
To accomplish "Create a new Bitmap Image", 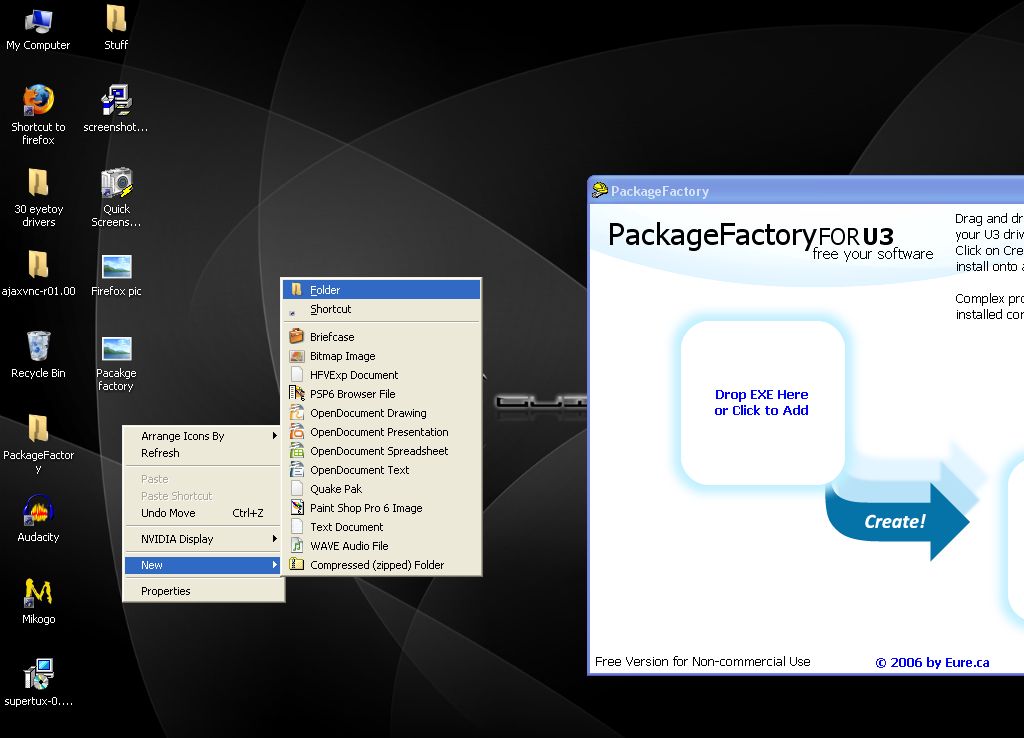I will coord(382,356).
